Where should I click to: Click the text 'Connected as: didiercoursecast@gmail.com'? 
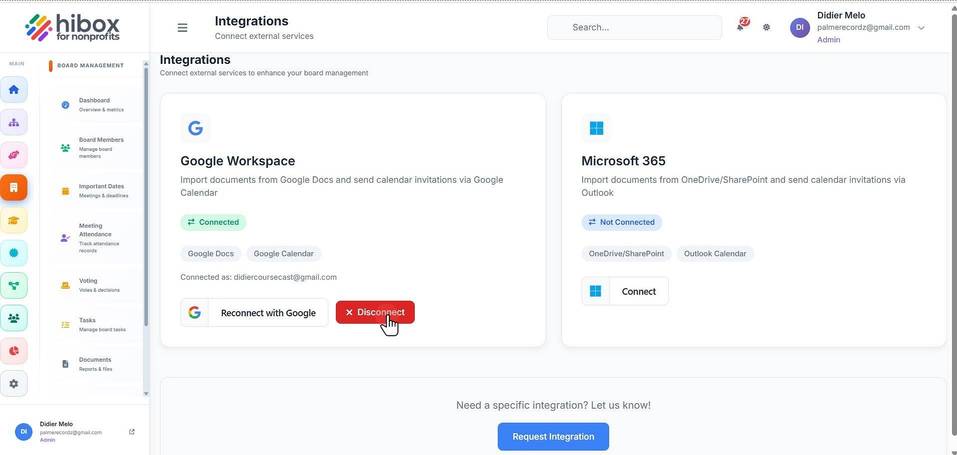point(259,277)
